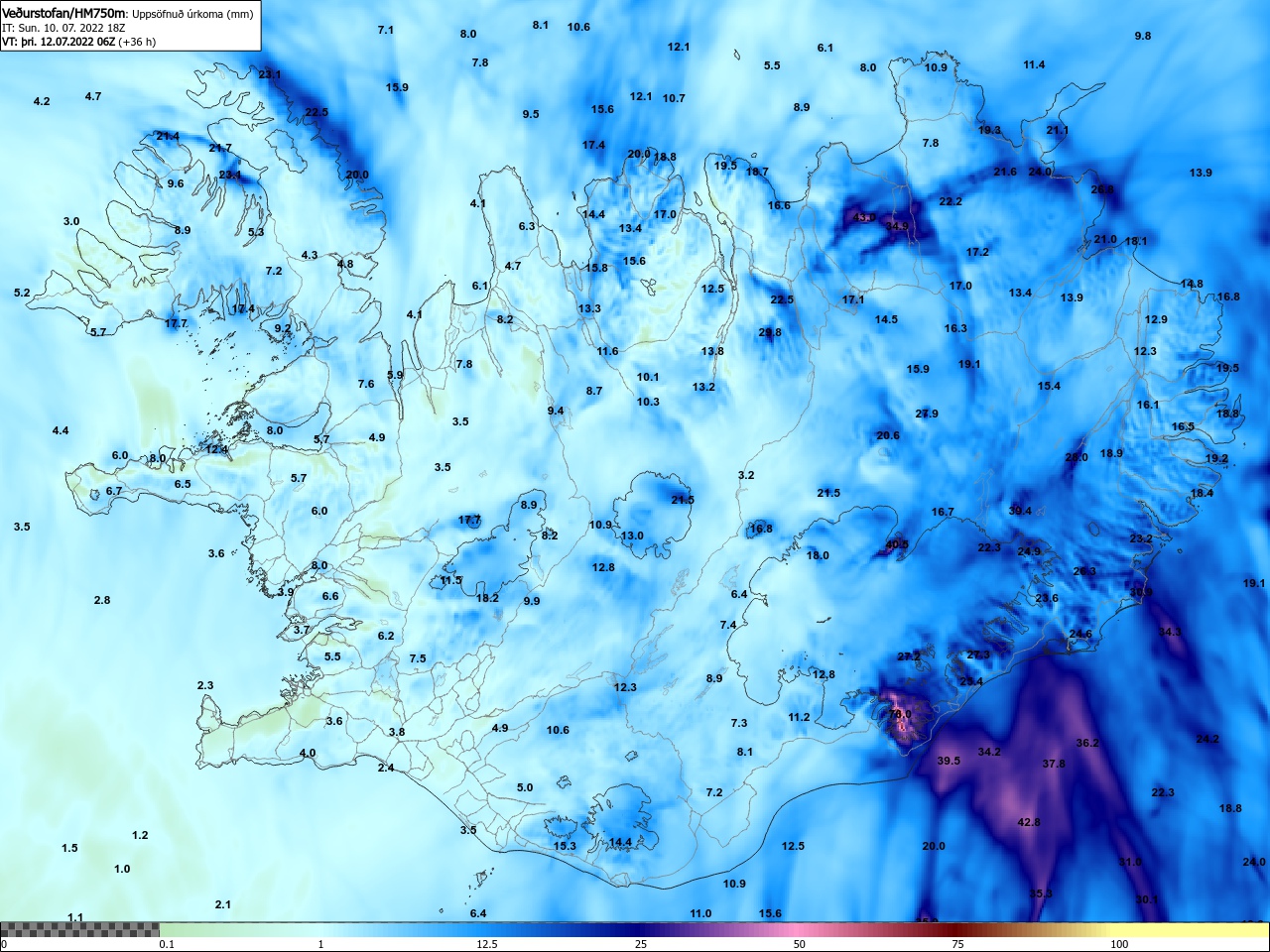Click the 35.3 value near the bottom
Image resolution: width=1270 pixels, height=952 pixels.
pos(1041,893)
